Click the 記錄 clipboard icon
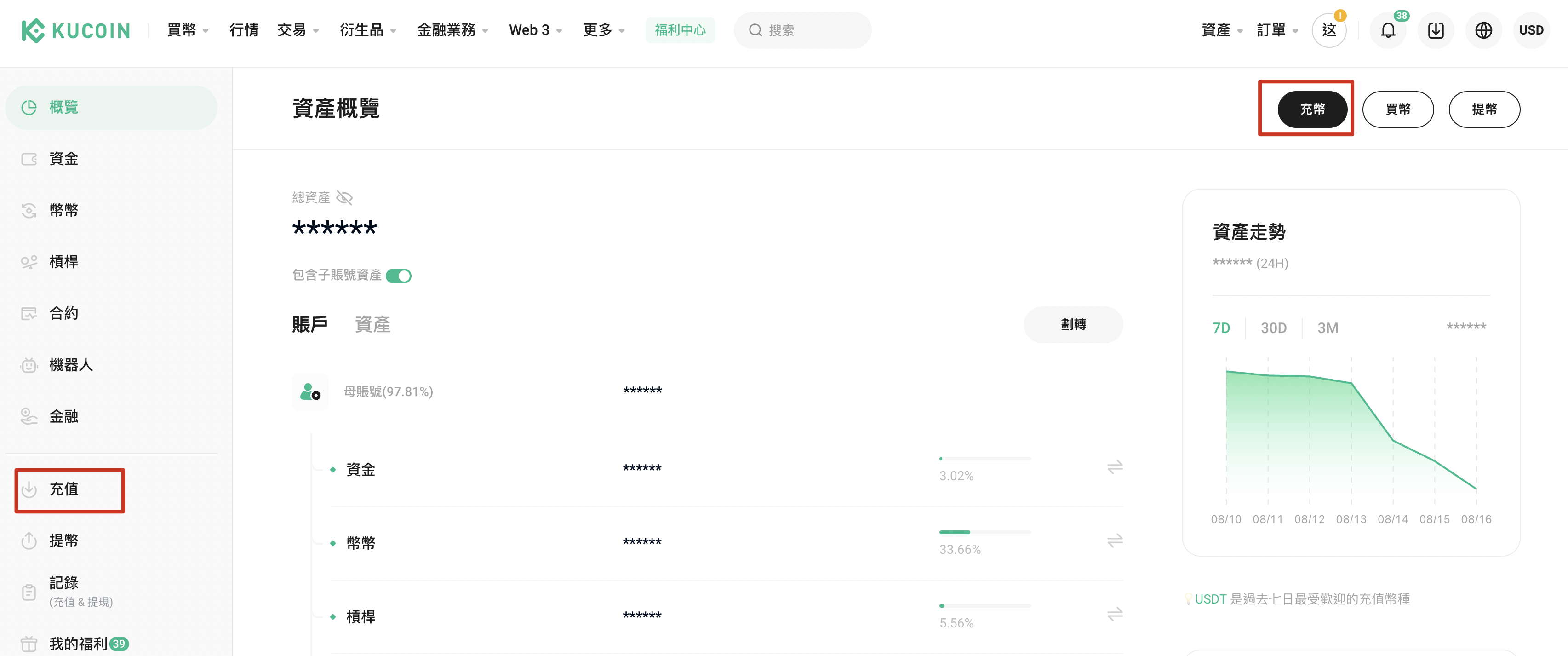This screenshot has height=656, width=1568. [x=29, y=592]
